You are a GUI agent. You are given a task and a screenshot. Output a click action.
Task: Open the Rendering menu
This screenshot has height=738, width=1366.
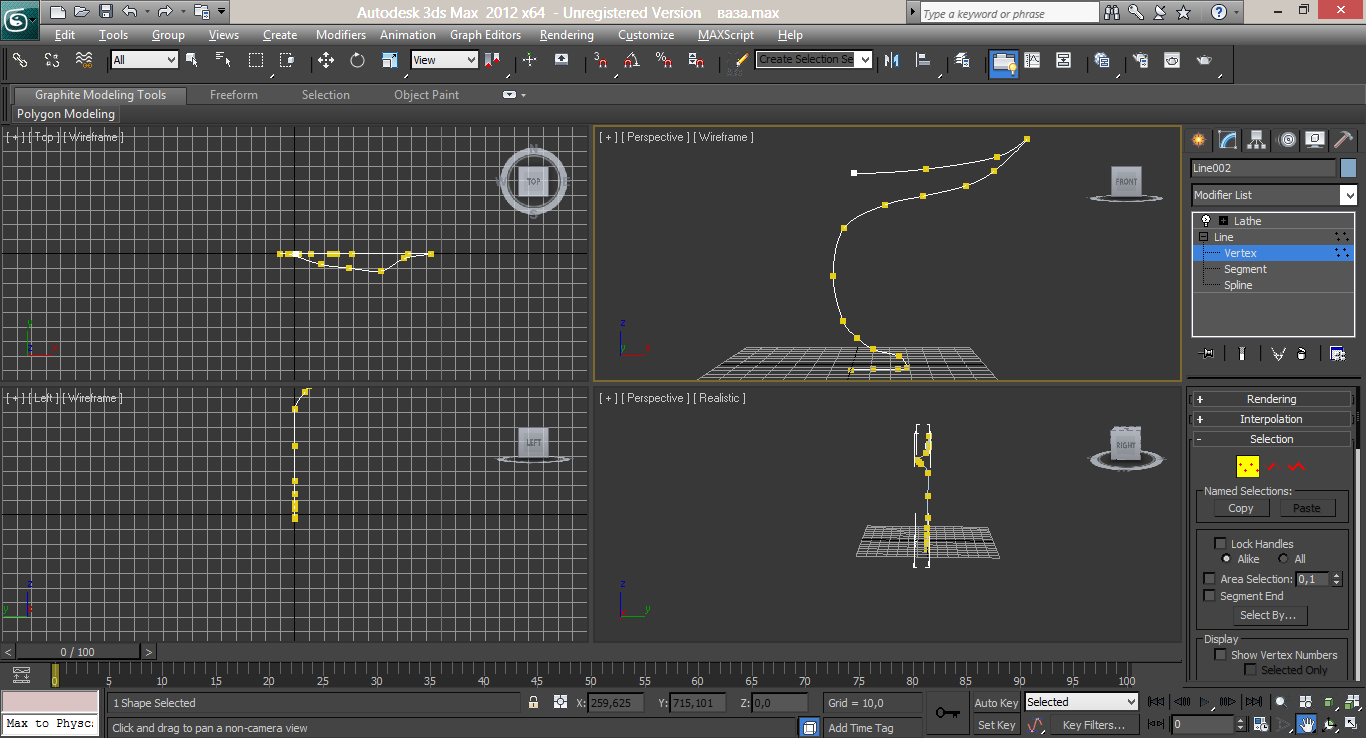567,35
